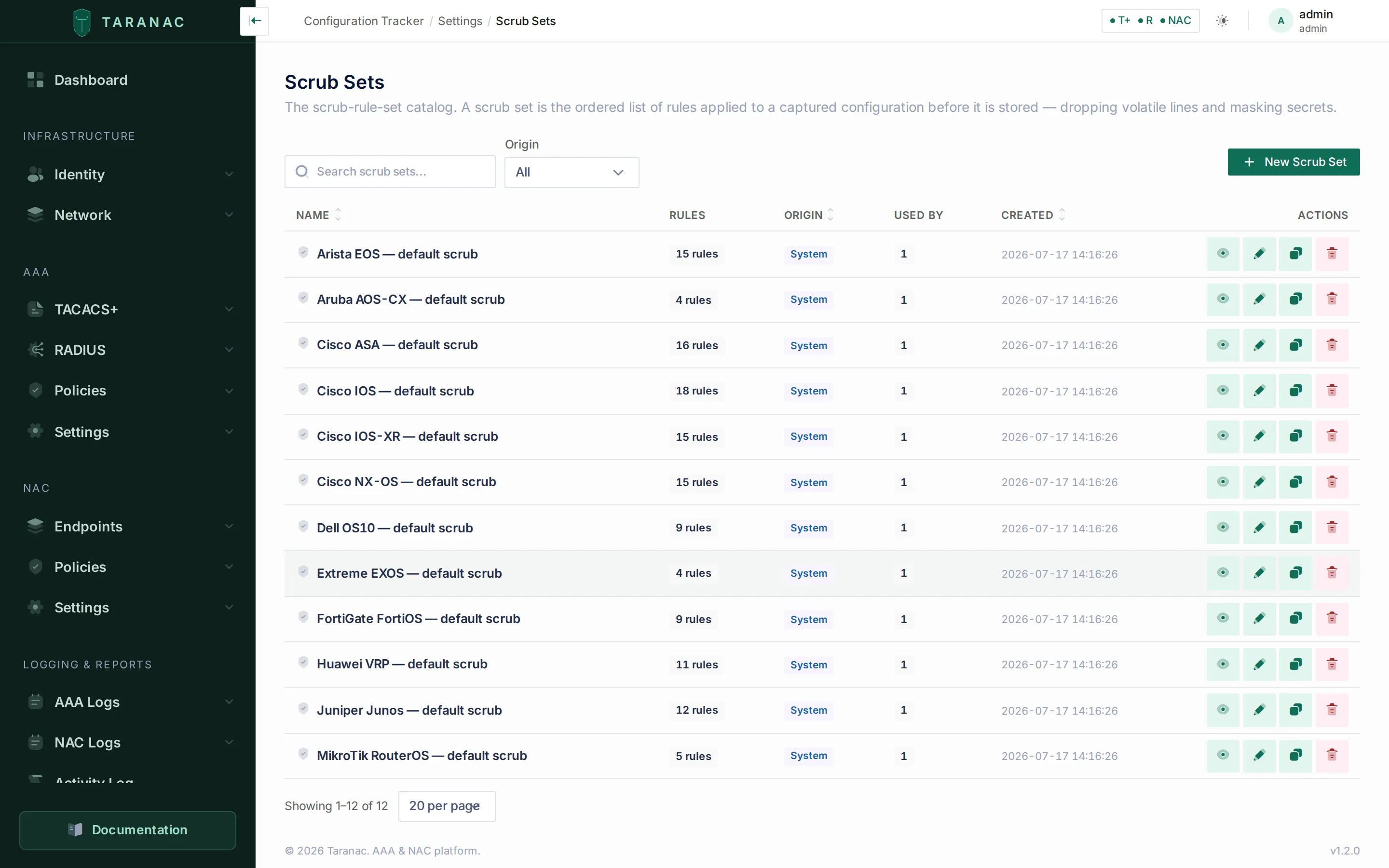The height and width of the screenshot is (868, 1389).
Task: Edit the Cisco IOS default scrub
Action: click(x=1259, y=391)
